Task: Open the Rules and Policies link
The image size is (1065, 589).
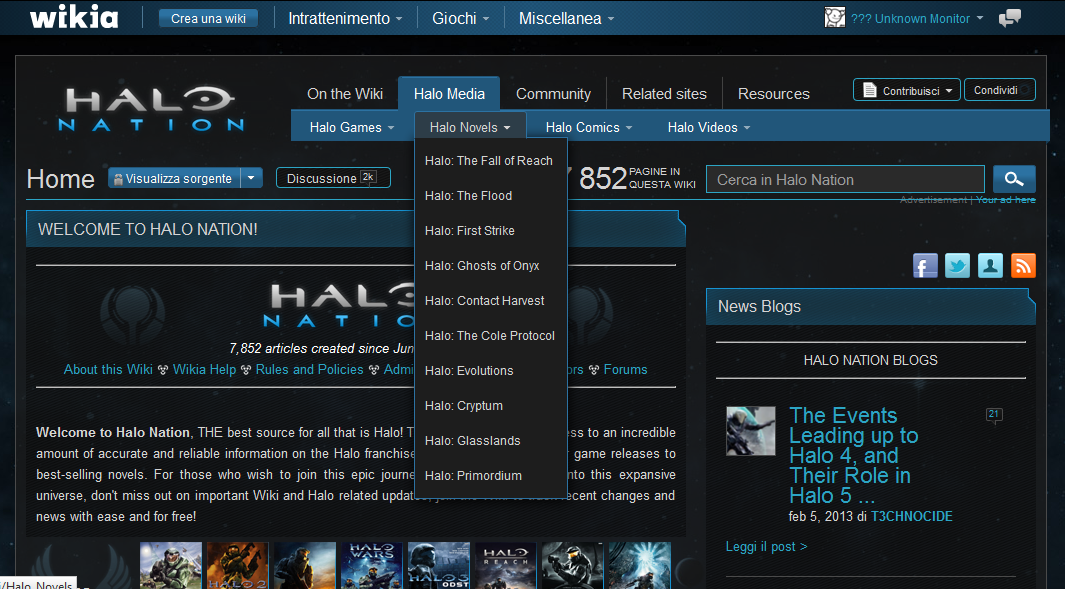Action: [310, 370]
